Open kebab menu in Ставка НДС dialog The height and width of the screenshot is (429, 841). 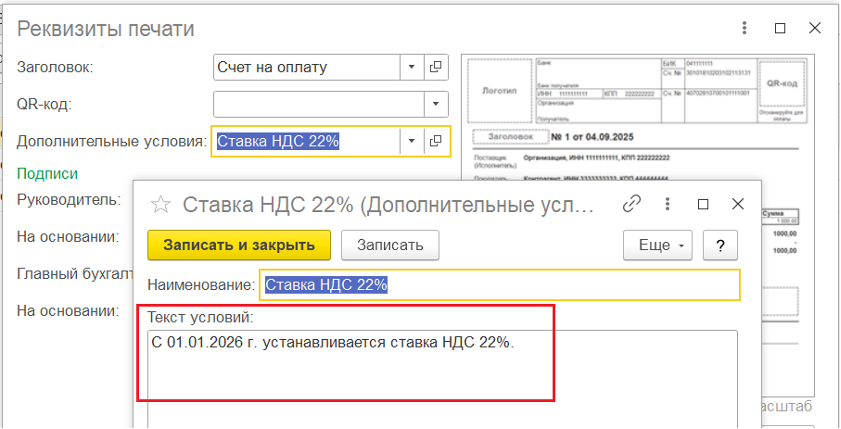[667, 204]
